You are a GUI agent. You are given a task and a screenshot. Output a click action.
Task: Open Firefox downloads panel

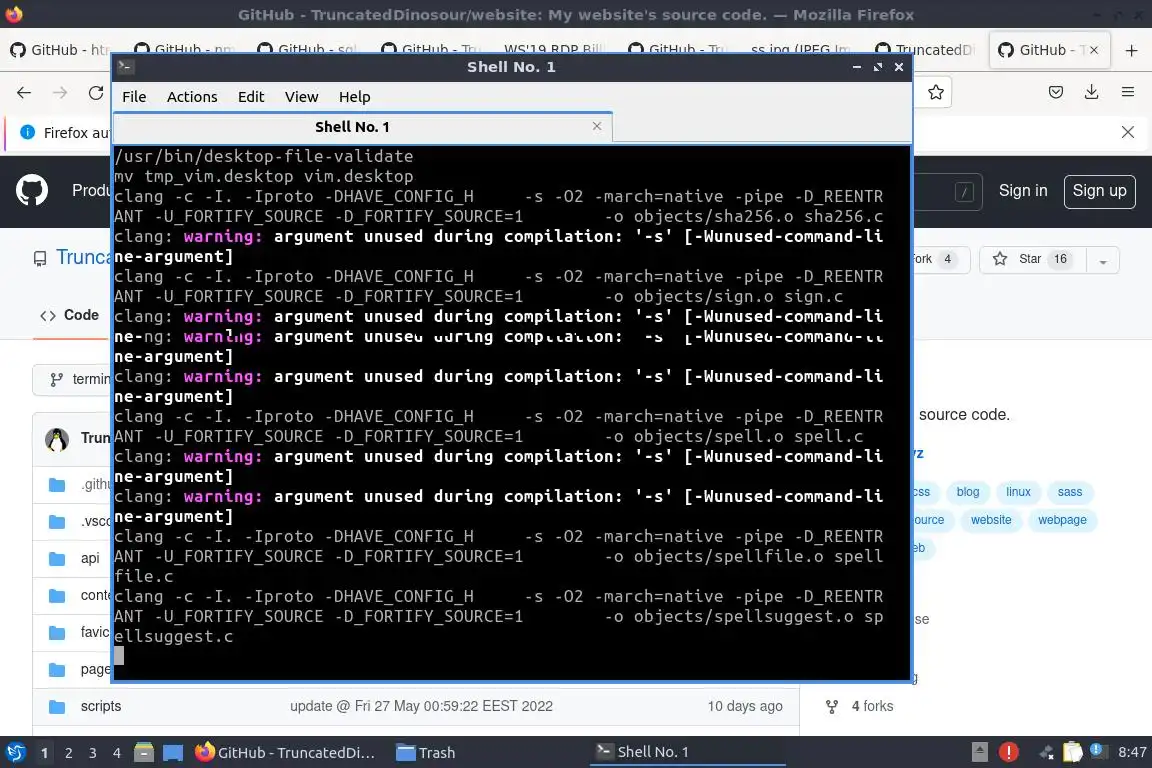(x=1092, y=93)
